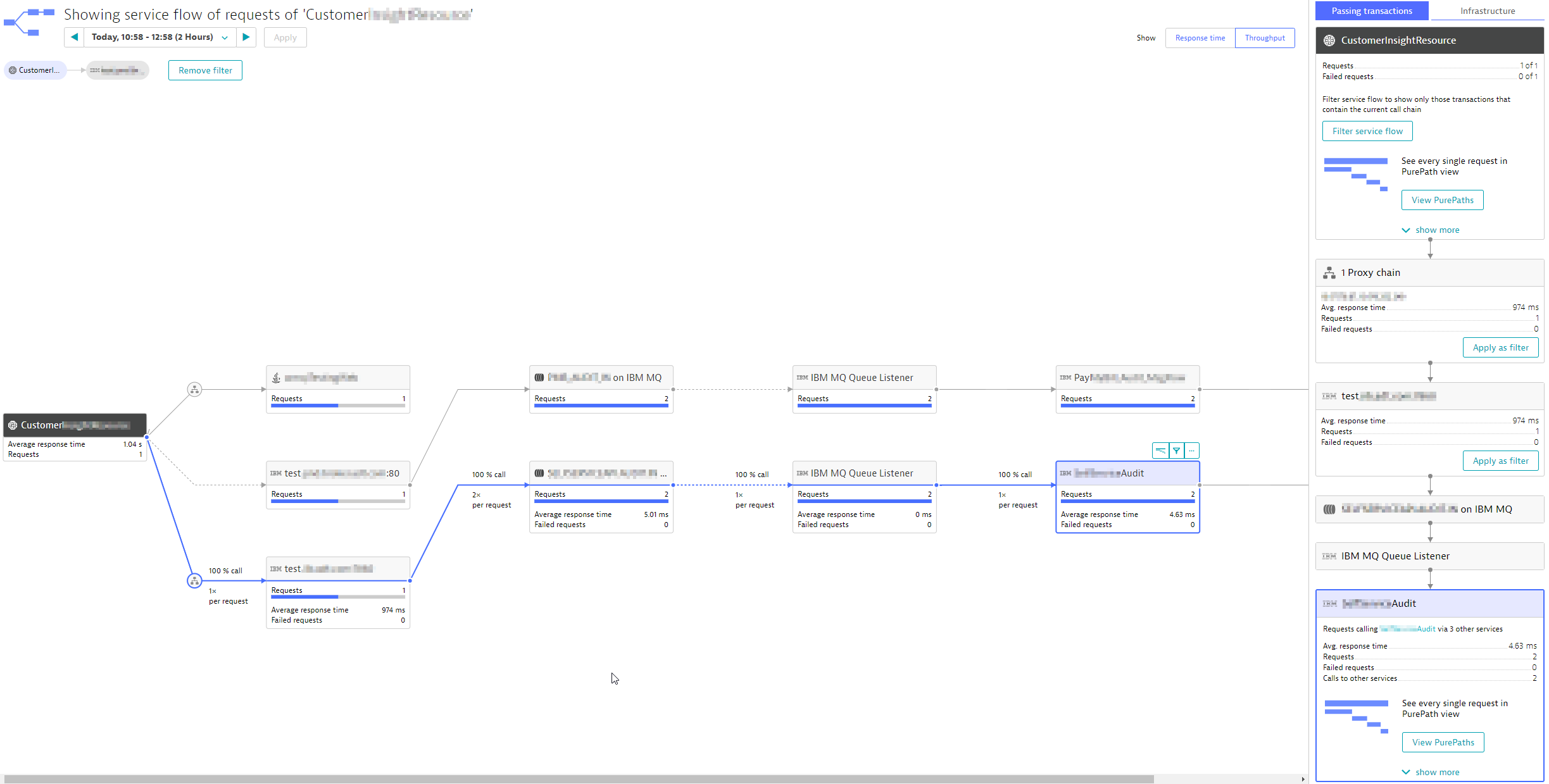Click IBM MQ Queue Listener in side panel
Screen dimensions: 1549x784
[1429, 556]
